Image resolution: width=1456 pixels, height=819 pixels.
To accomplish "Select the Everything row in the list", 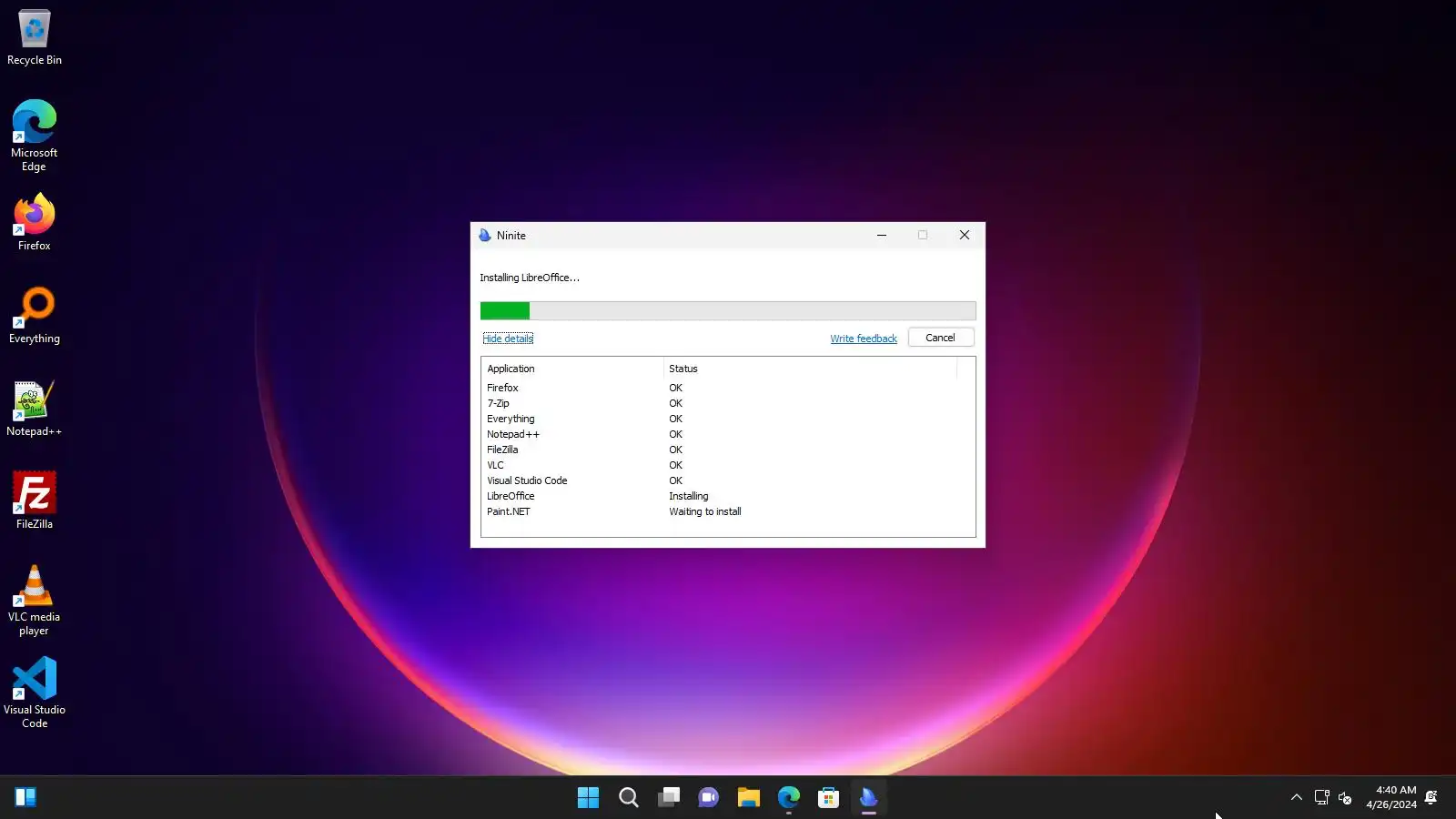I will (728, 419).
